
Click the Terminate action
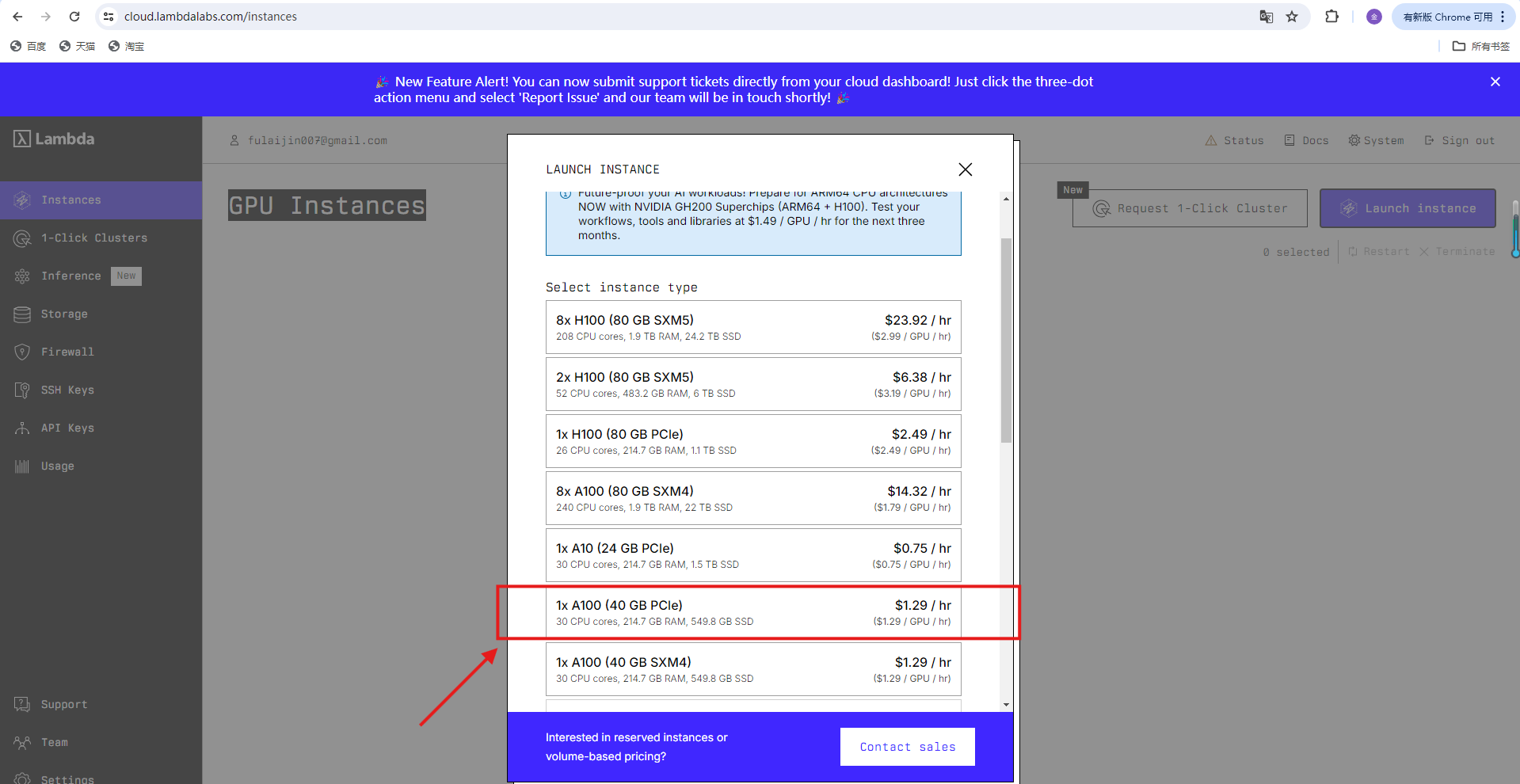[1457, 252]
